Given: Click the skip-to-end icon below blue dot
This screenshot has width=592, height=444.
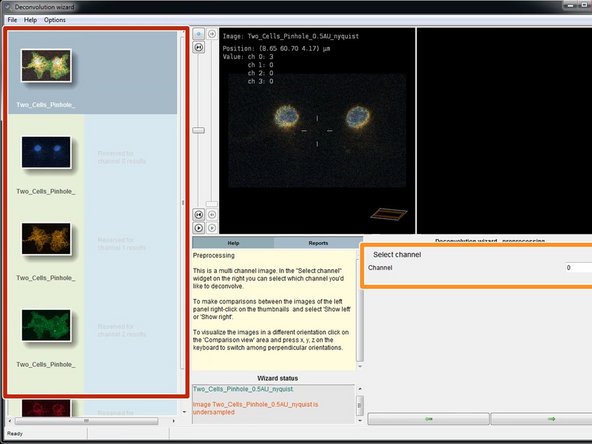Looking at the screenshot, I should pos(199,47).
